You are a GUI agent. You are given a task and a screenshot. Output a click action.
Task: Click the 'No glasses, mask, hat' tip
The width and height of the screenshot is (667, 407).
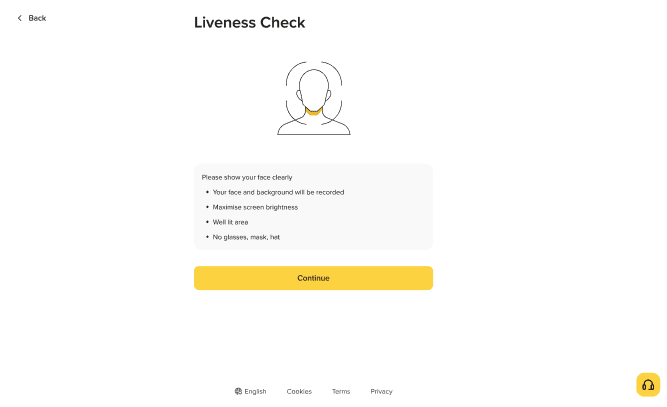click(246, 237)
